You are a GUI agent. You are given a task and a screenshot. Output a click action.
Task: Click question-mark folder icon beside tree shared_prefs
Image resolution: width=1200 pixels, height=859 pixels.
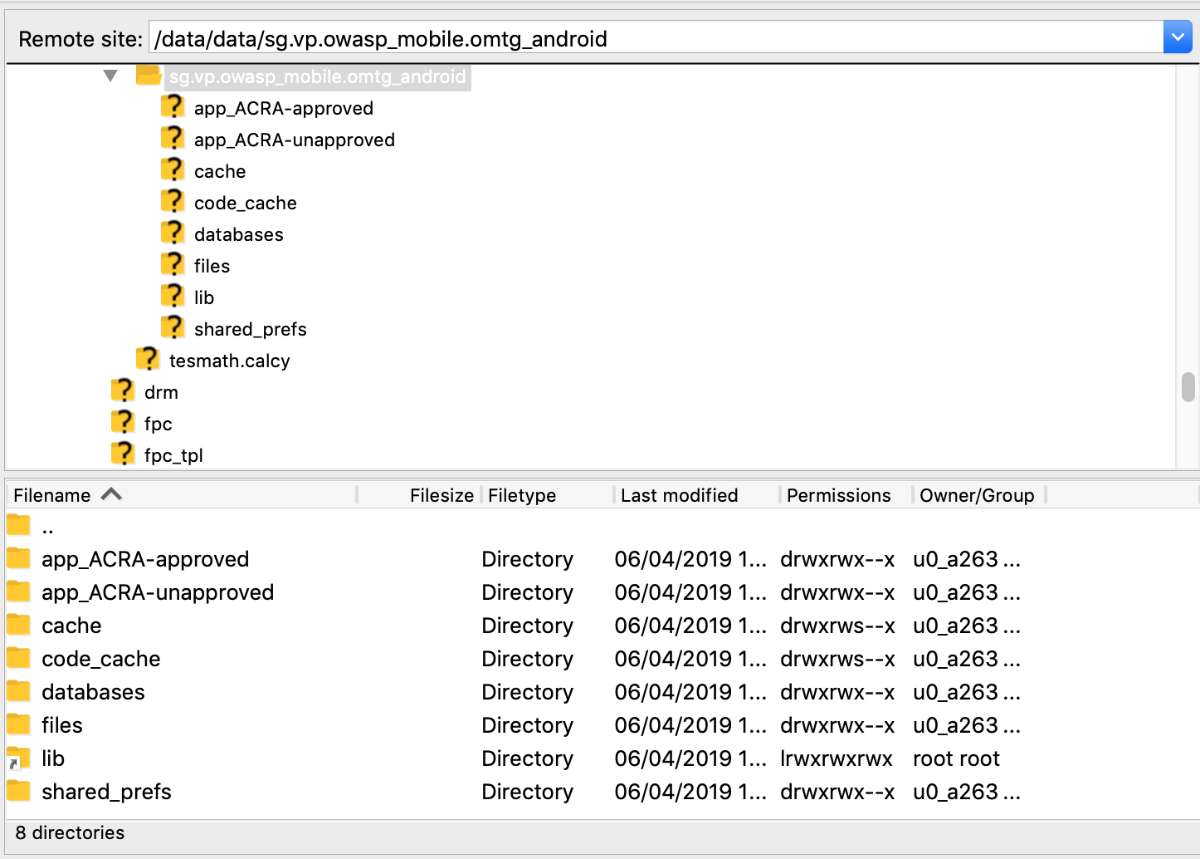point(173,328)
